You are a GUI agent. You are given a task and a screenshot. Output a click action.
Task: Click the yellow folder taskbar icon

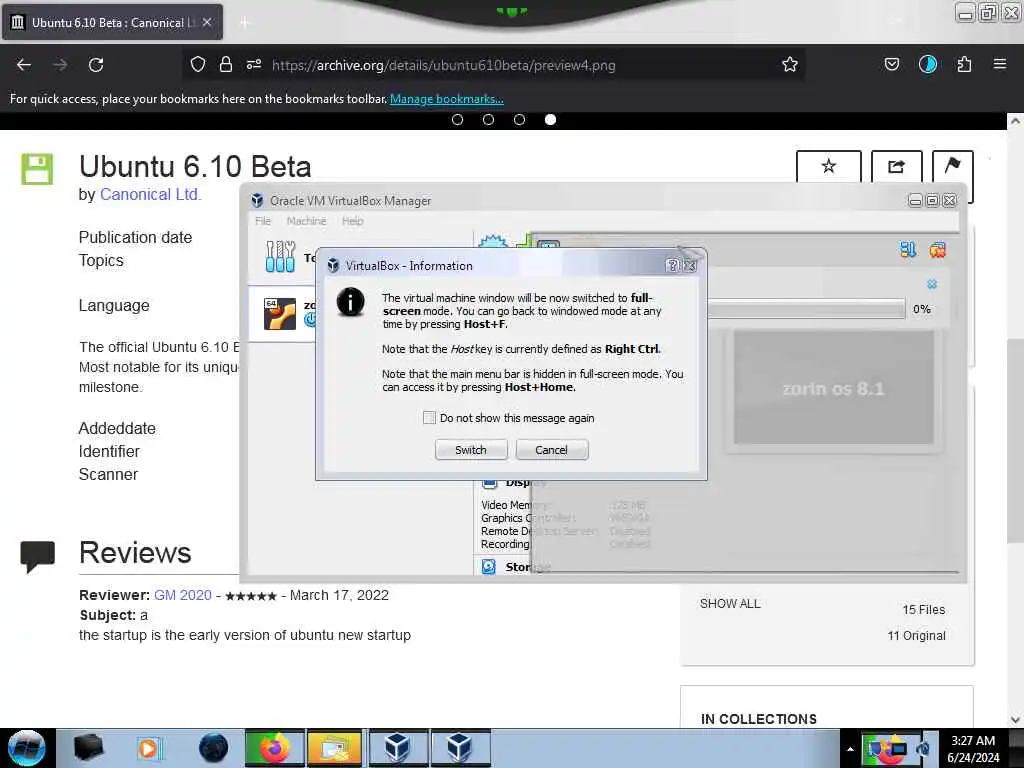[x=334, y=748]
